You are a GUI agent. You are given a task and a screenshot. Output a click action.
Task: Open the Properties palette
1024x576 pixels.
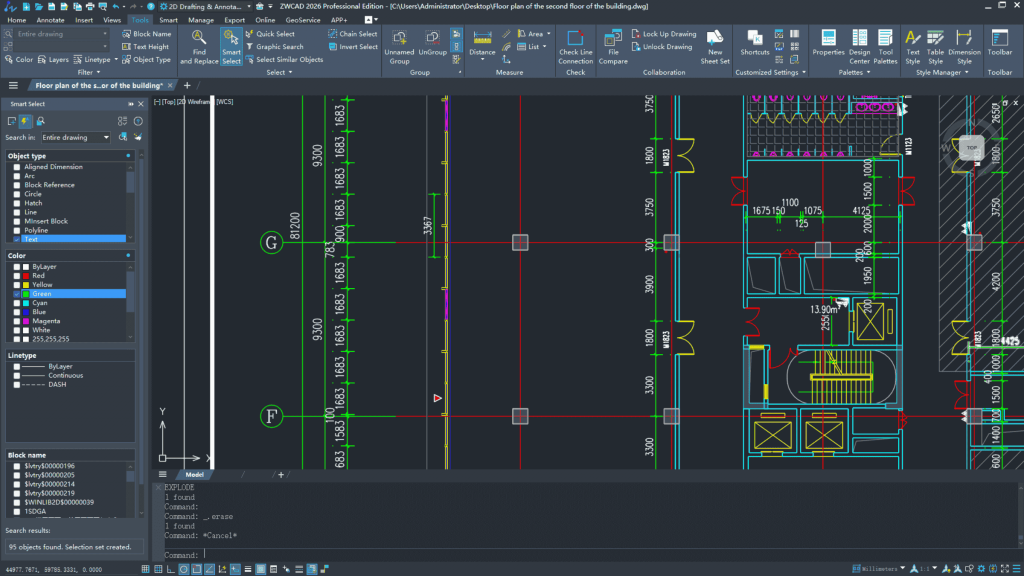(828, 42)
